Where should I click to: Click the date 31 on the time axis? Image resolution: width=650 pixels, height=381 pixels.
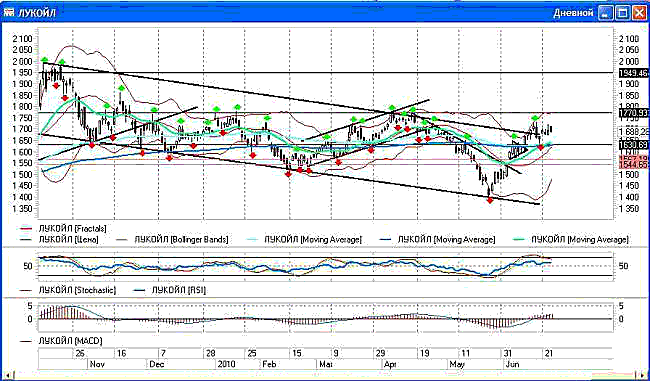coord(508,353)
